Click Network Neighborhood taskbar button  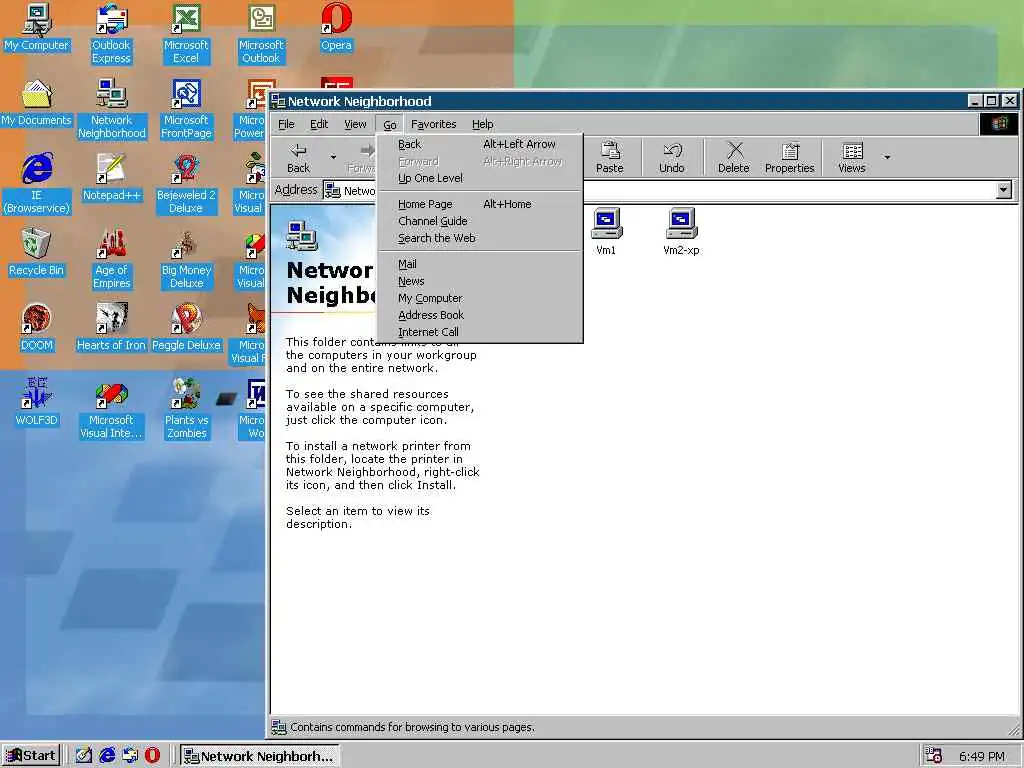pos(260,756)
